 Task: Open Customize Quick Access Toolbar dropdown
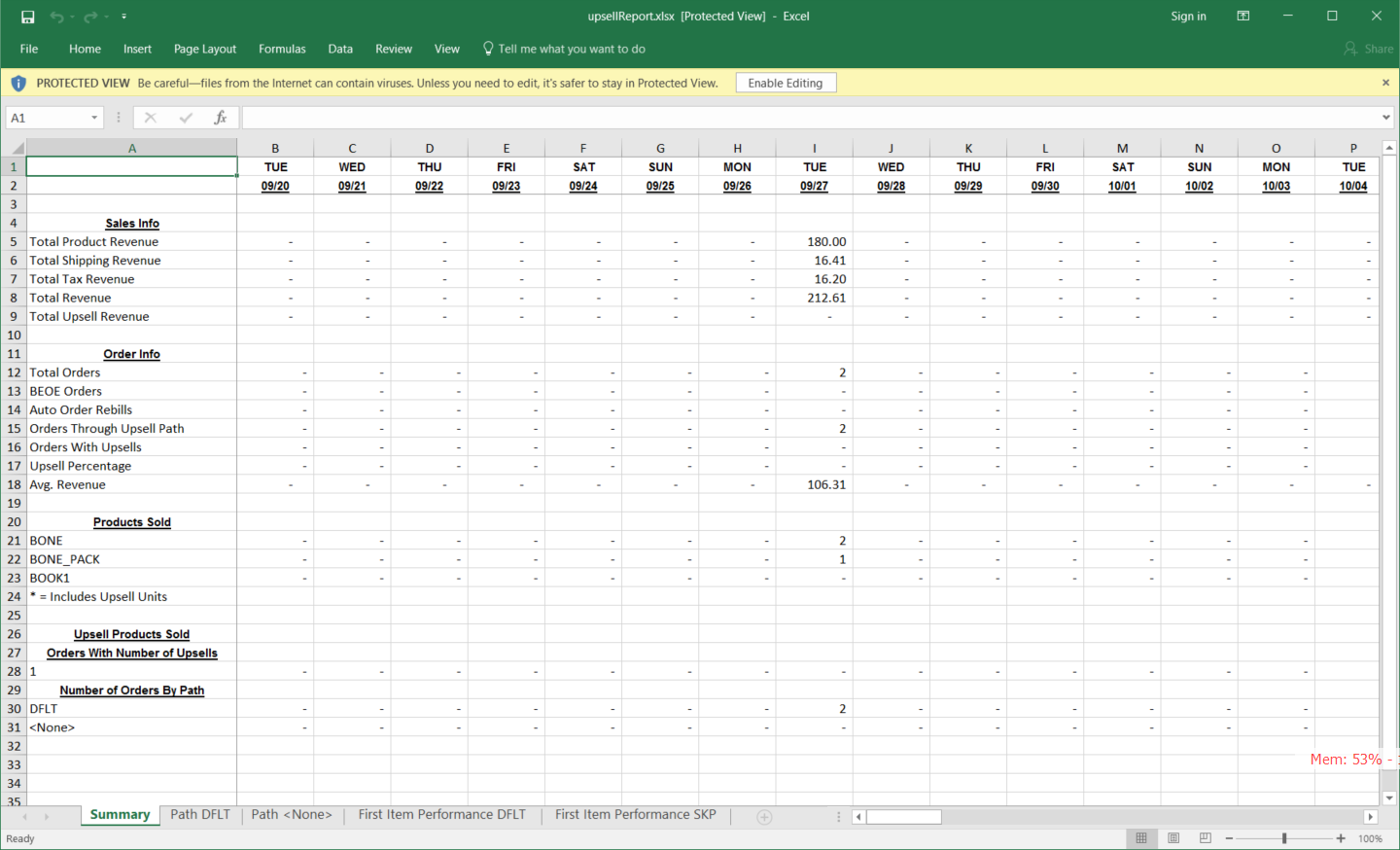123,17
